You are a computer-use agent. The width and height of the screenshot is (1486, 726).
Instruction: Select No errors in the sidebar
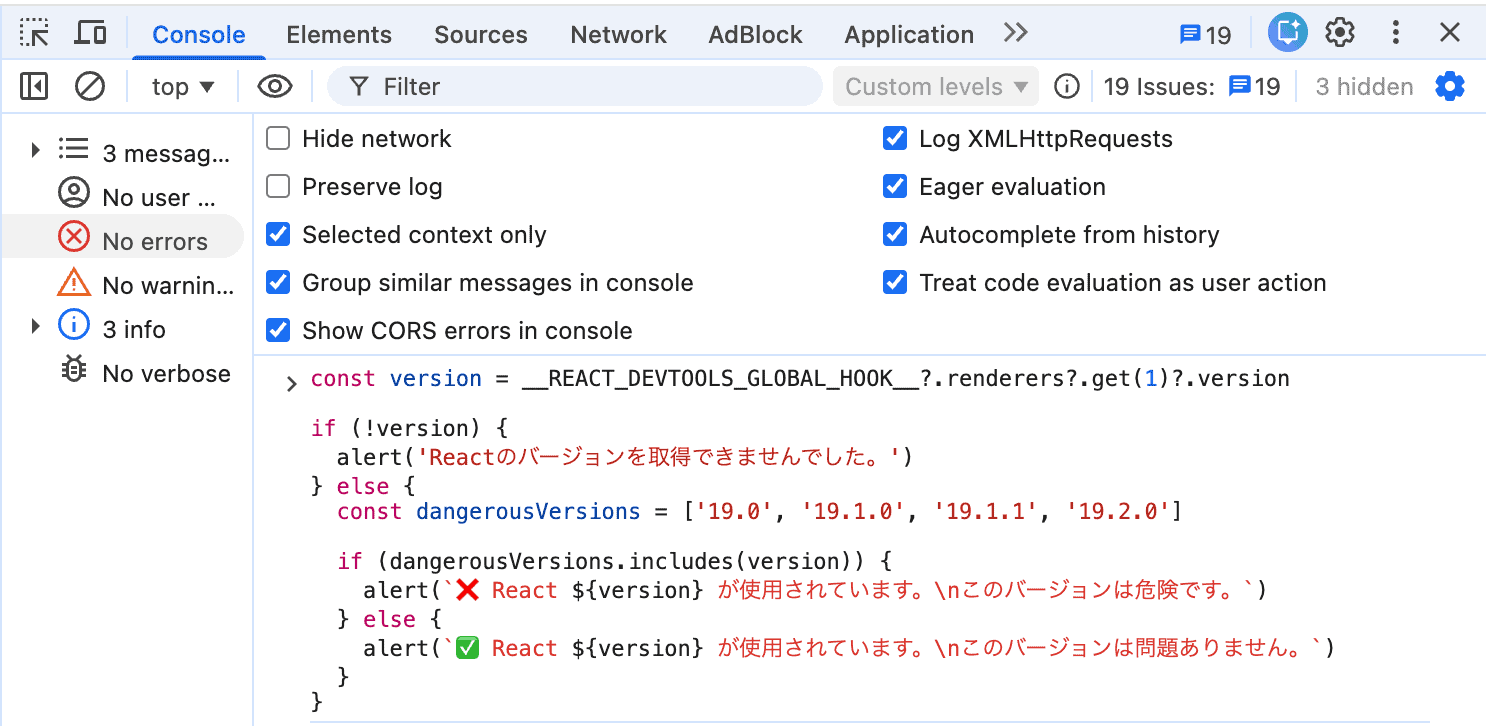coord(152,239)
